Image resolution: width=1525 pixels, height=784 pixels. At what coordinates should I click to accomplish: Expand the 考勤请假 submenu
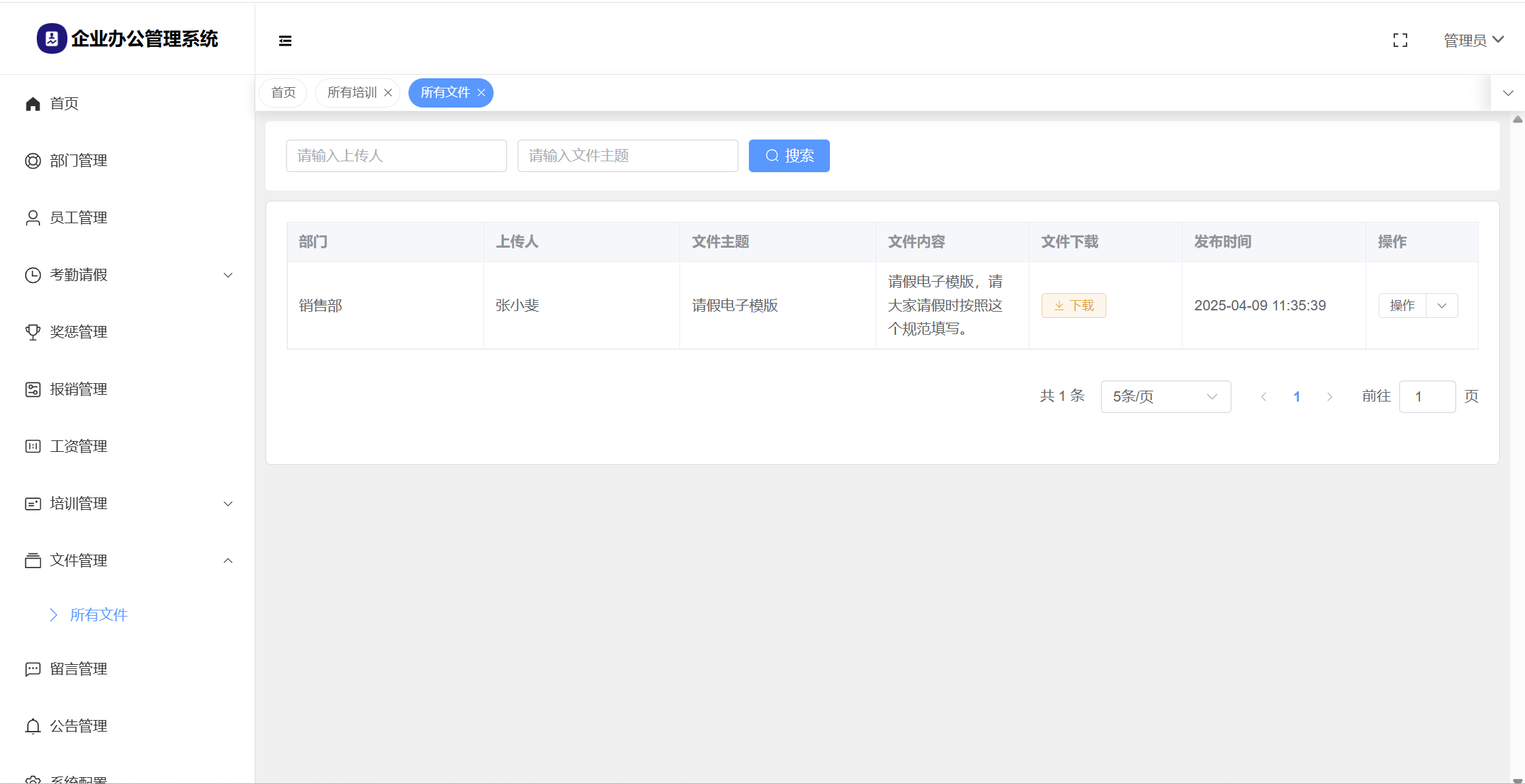click(228, 275)
